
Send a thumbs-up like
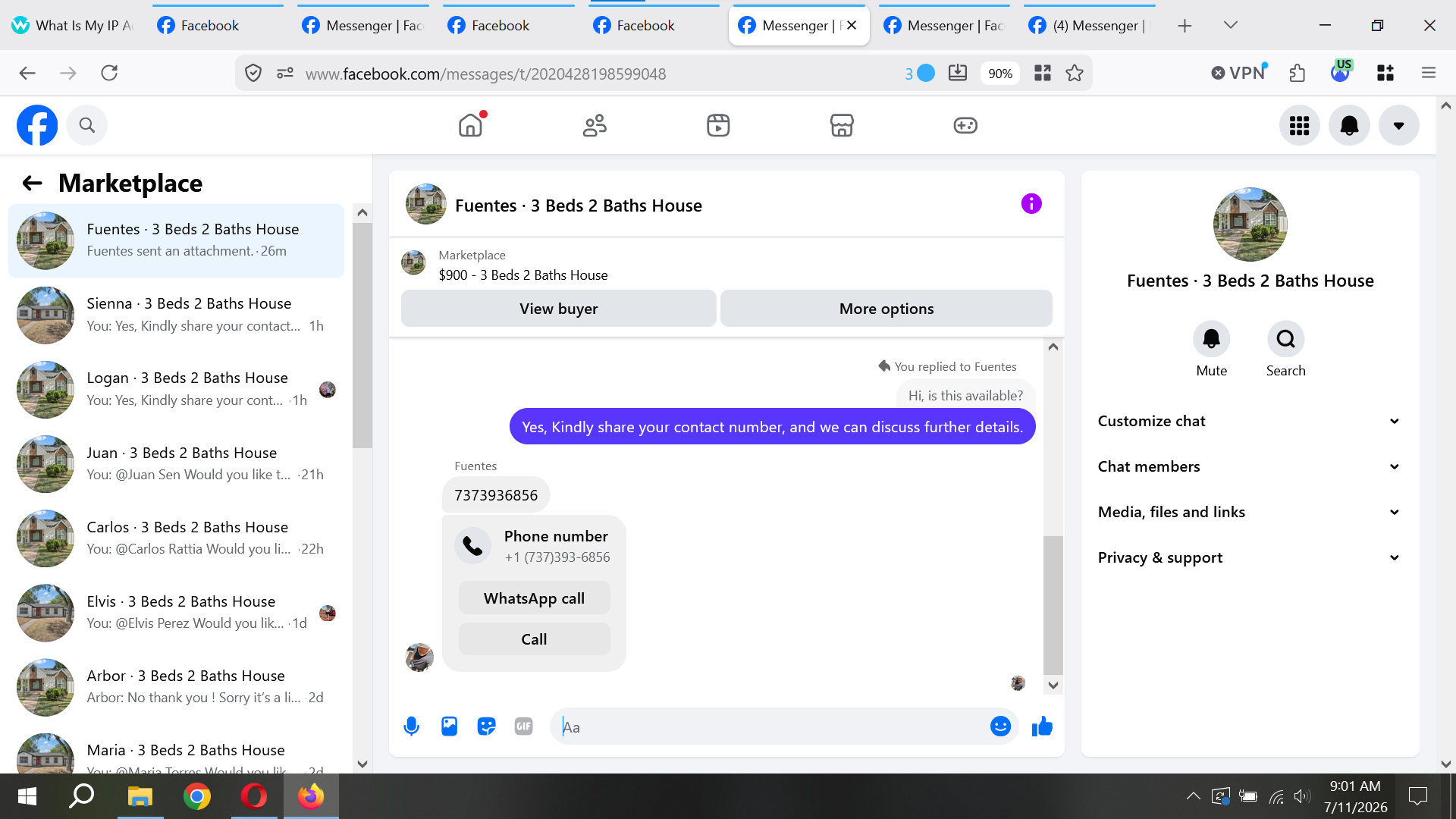click(1043, 726)
